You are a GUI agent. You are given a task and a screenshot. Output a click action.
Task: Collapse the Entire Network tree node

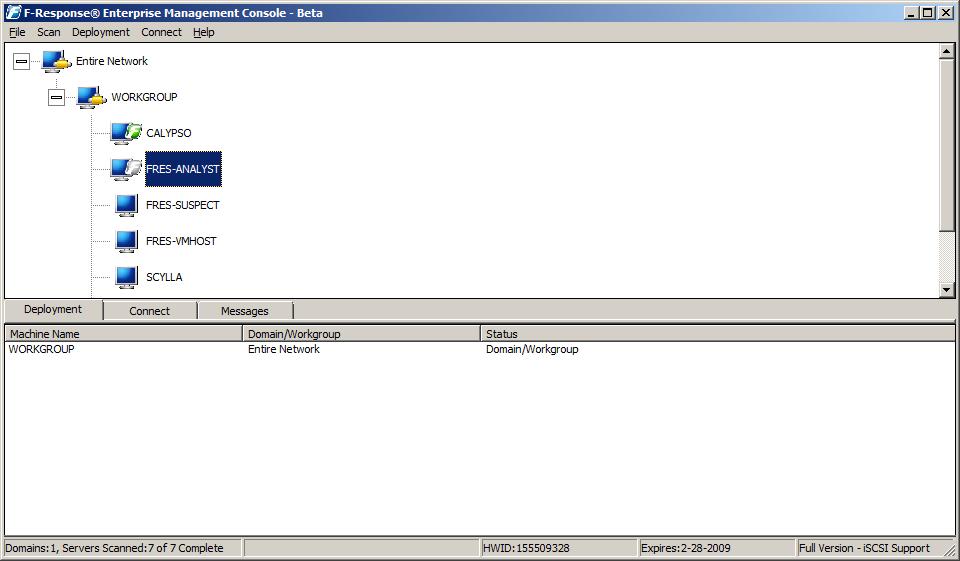[x=21, y=61]
